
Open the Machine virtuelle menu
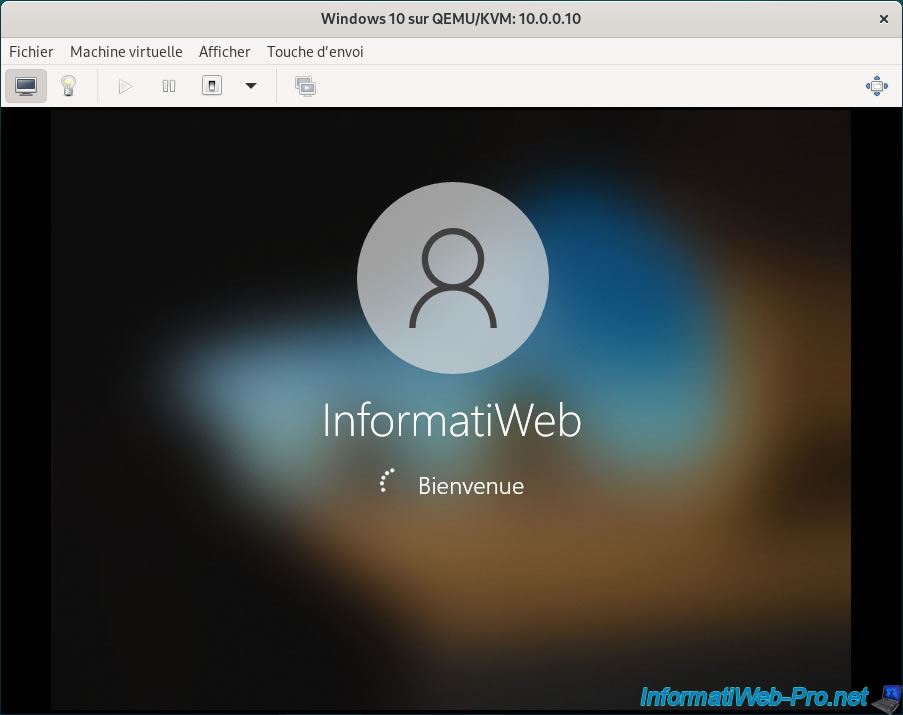pos(126,52)
